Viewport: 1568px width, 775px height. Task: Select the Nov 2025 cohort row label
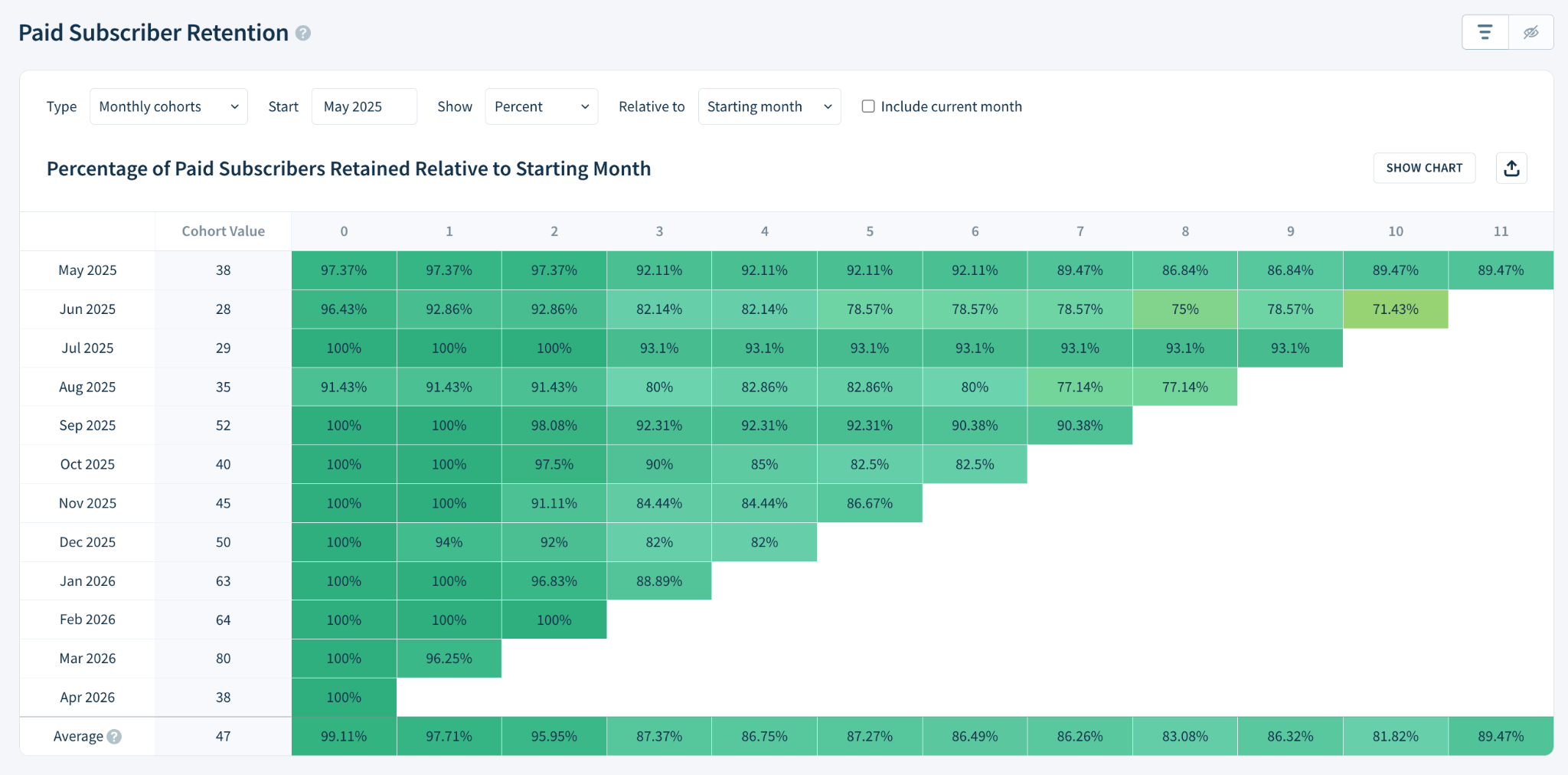click(87, 504)
